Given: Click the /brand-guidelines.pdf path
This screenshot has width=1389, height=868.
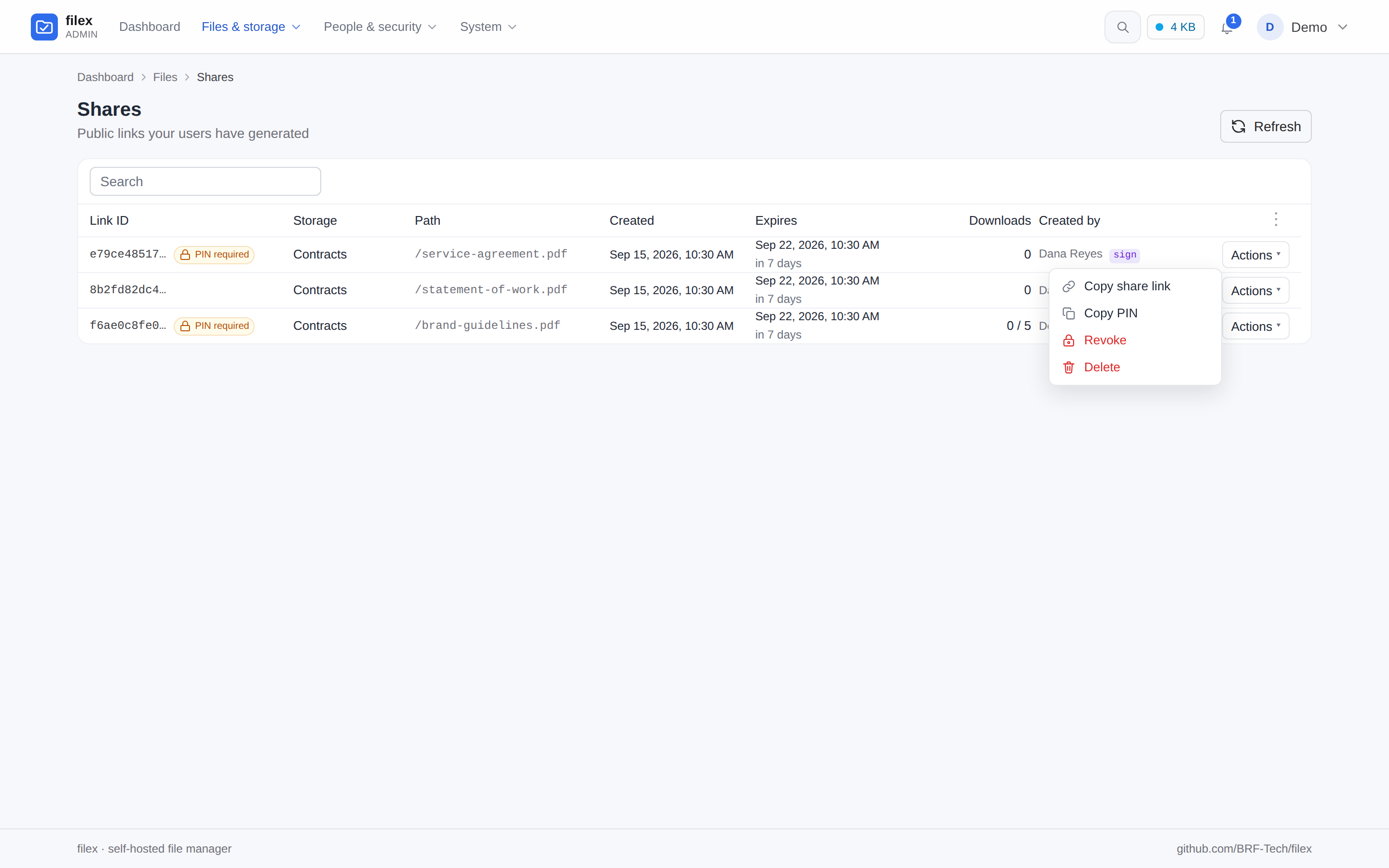Looking at the screenshot, I should click(x=487, y=325).
